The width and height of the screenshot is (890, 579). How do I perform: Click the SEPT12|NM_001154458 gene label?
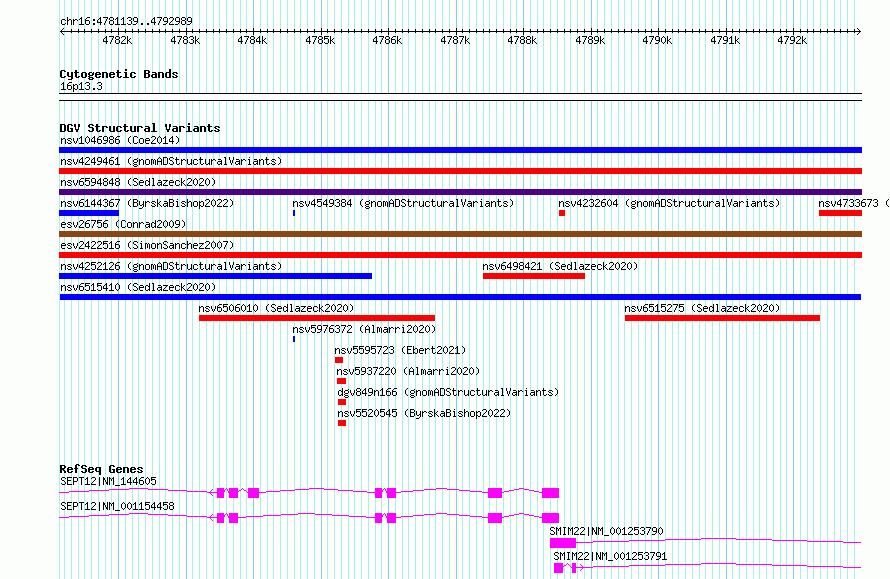[117, 506]
